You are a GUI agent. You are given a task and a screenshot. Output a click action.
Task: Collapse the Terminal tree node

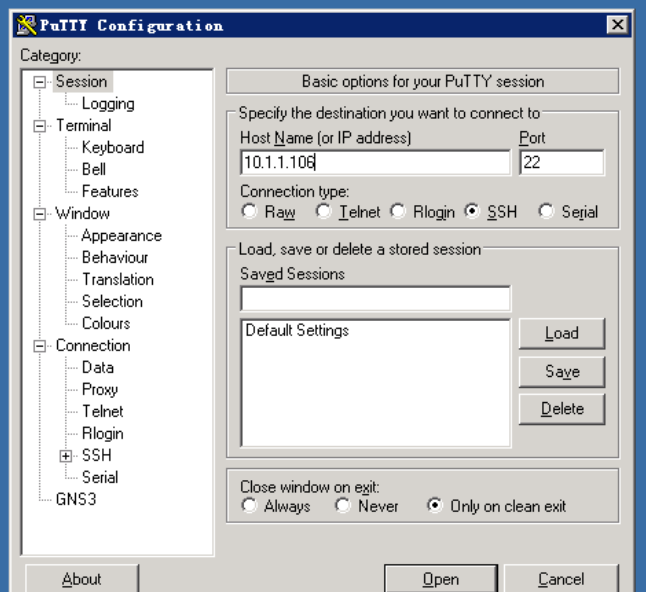(x=40, y=126)
